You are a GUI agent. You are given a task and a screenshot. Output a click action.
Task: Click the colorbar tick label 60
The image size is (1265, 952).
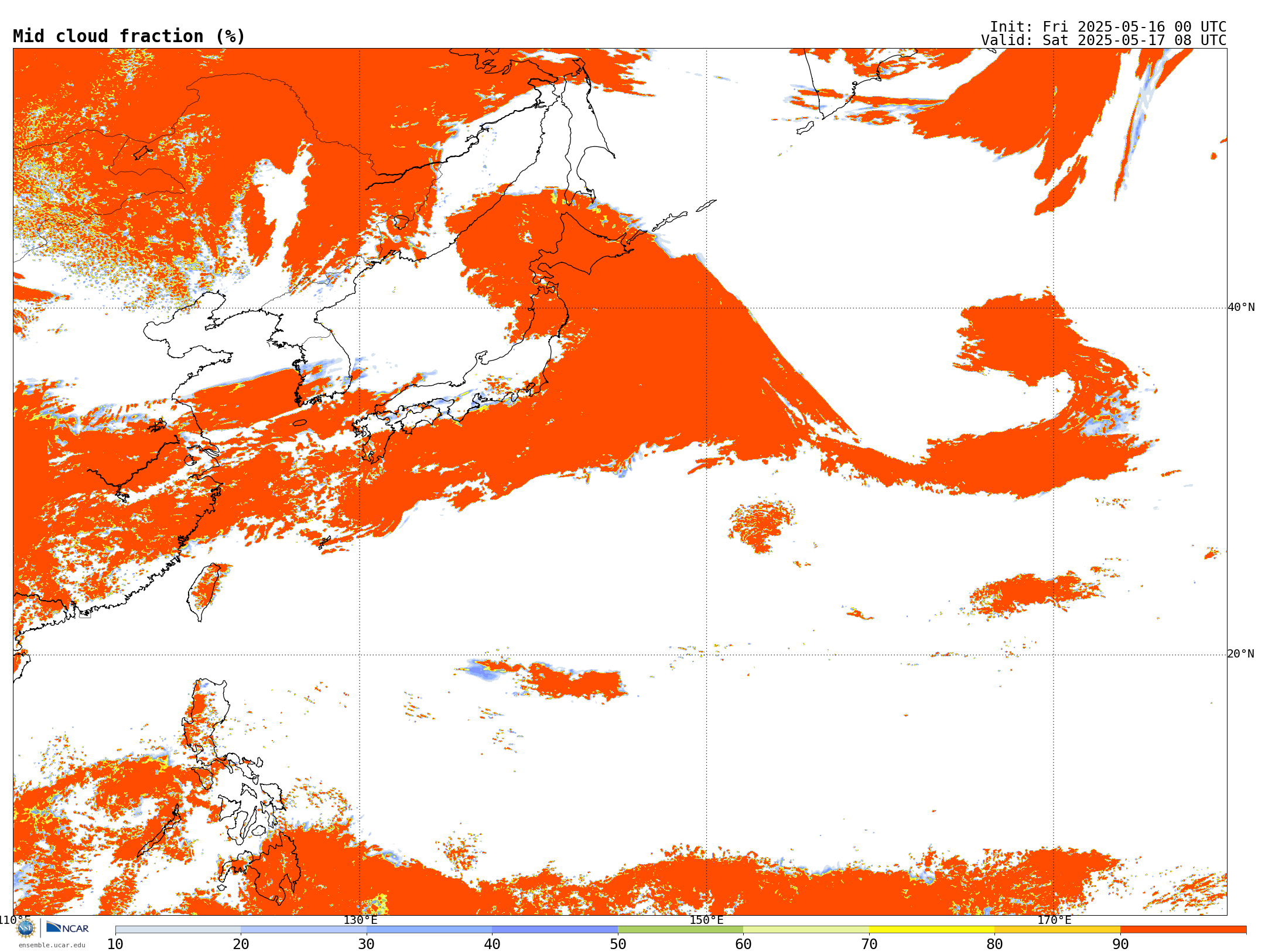coord(743,944)
